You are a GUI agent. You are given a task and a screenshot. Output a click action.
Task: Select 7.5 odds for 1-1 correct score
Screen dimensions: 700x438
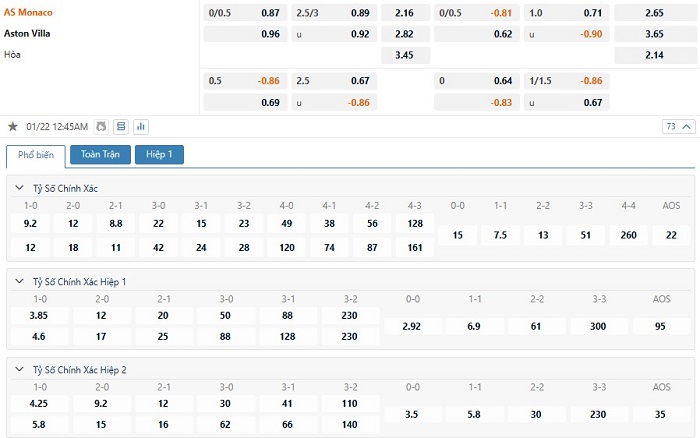tap(500, 235)
